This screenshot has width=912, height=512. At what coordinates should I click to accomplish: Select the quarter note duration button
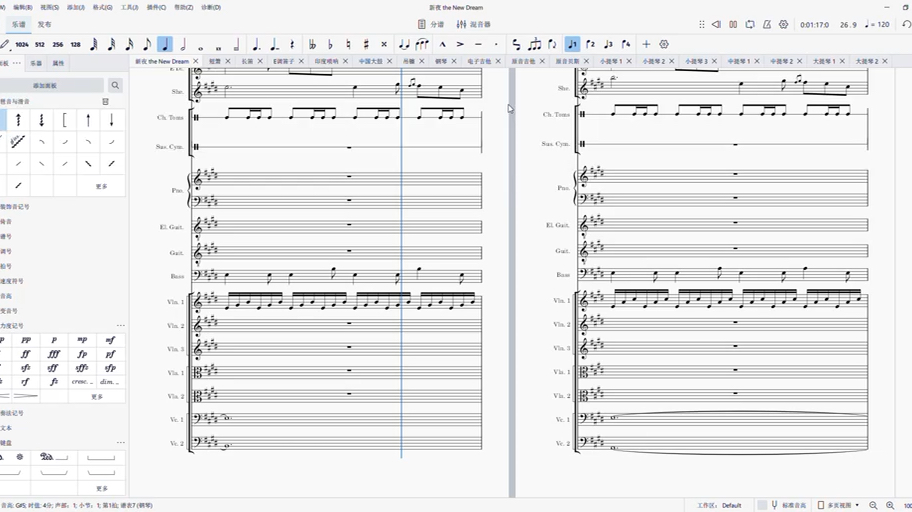(x=165, y=44)
